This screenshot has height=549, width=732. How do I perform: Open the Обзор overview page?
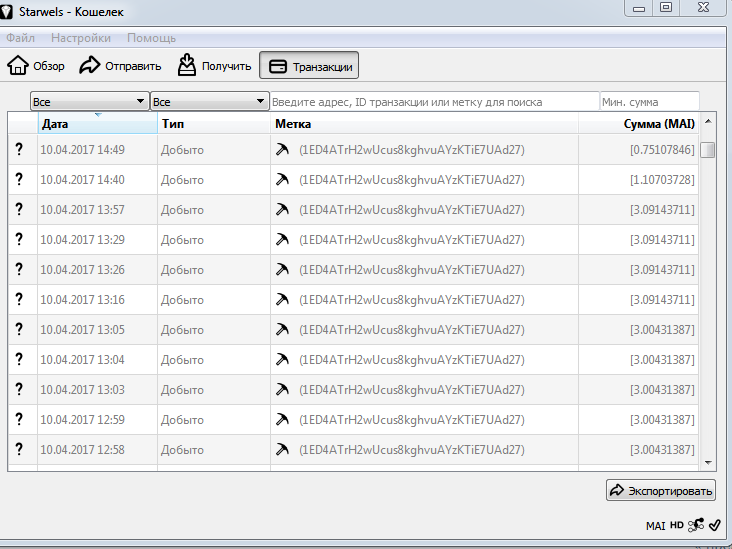coord(36,65)
